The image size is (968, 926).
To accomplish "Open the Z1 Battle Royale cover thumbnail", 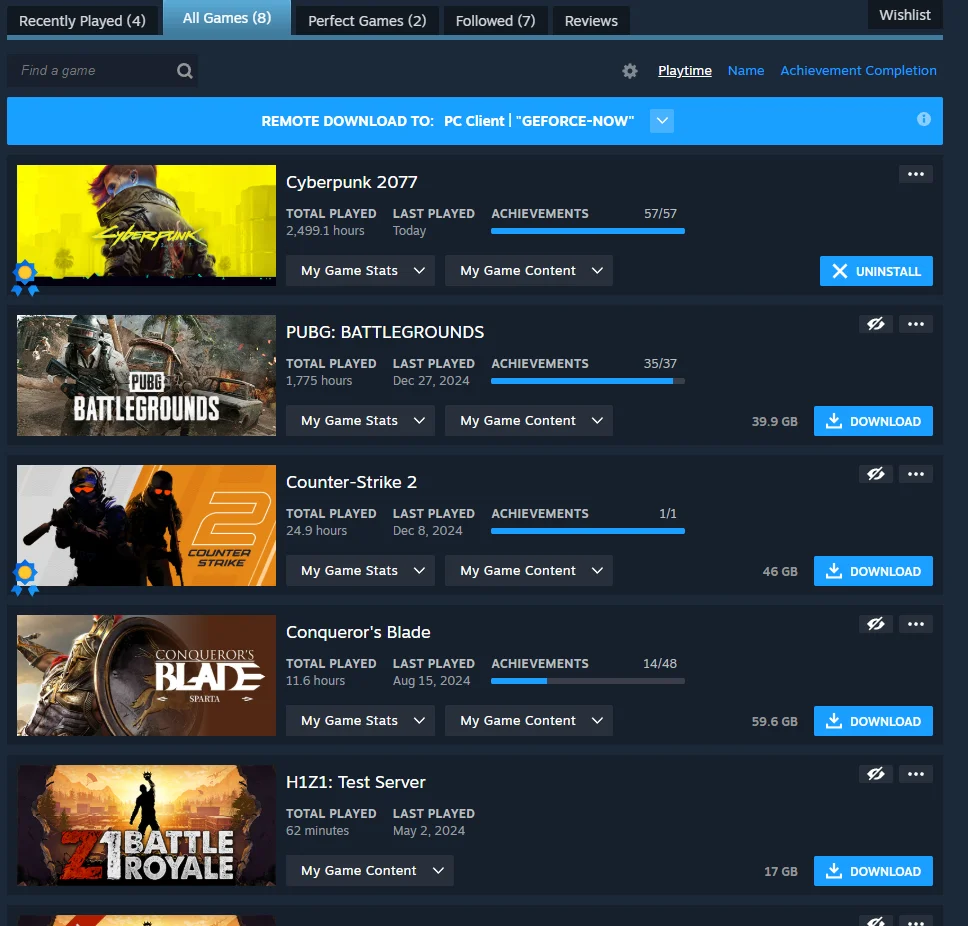I will point(146,825).
